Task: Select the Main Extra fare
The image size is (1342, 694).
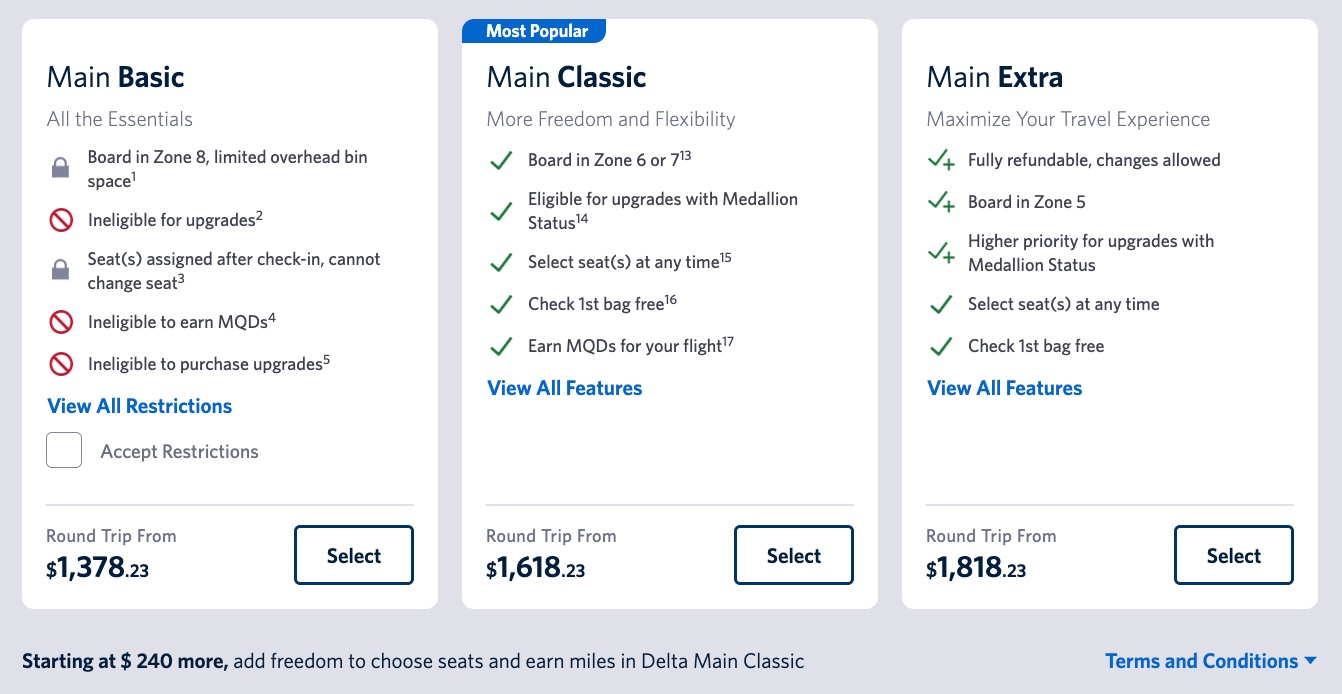Action: tap(1233, 555)
